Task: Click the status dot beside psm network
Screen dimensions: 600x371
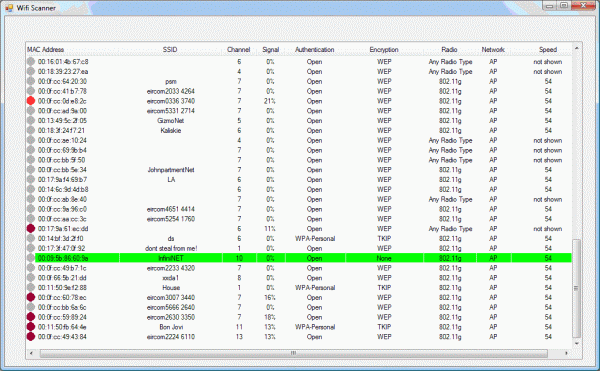Action: [x=31, y=81]
